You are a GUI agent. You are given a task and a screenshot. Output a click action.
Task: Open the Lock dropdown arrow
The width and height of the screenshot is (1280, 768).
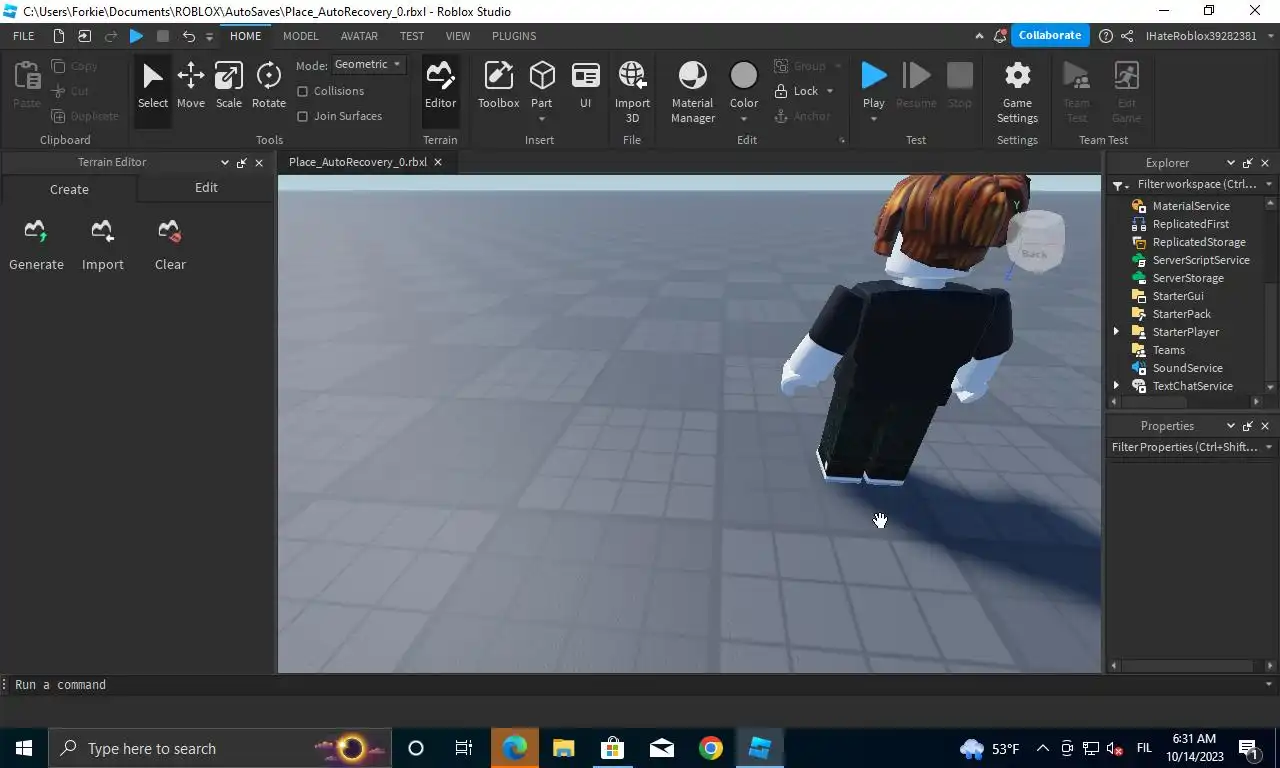(x=830, y=91)
